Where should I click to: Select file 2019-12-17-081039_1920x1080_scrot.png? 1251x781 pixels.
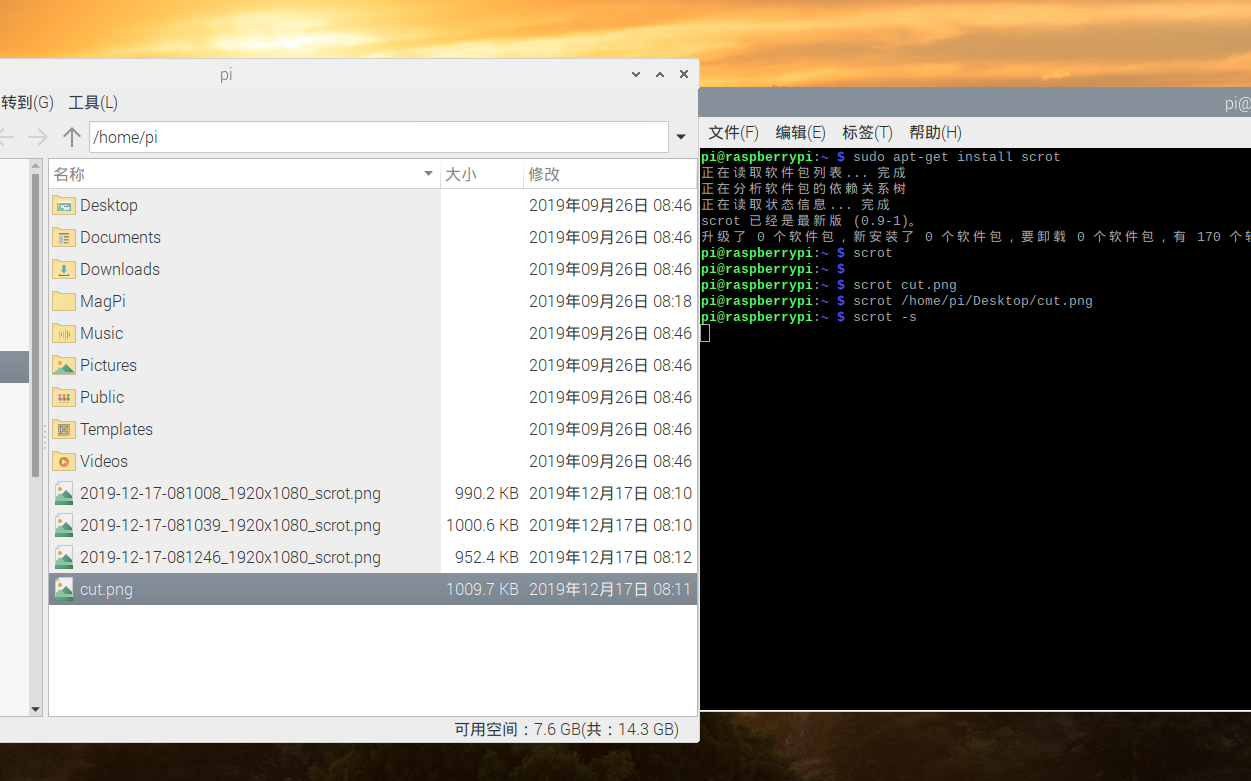(x=230, y=525)
